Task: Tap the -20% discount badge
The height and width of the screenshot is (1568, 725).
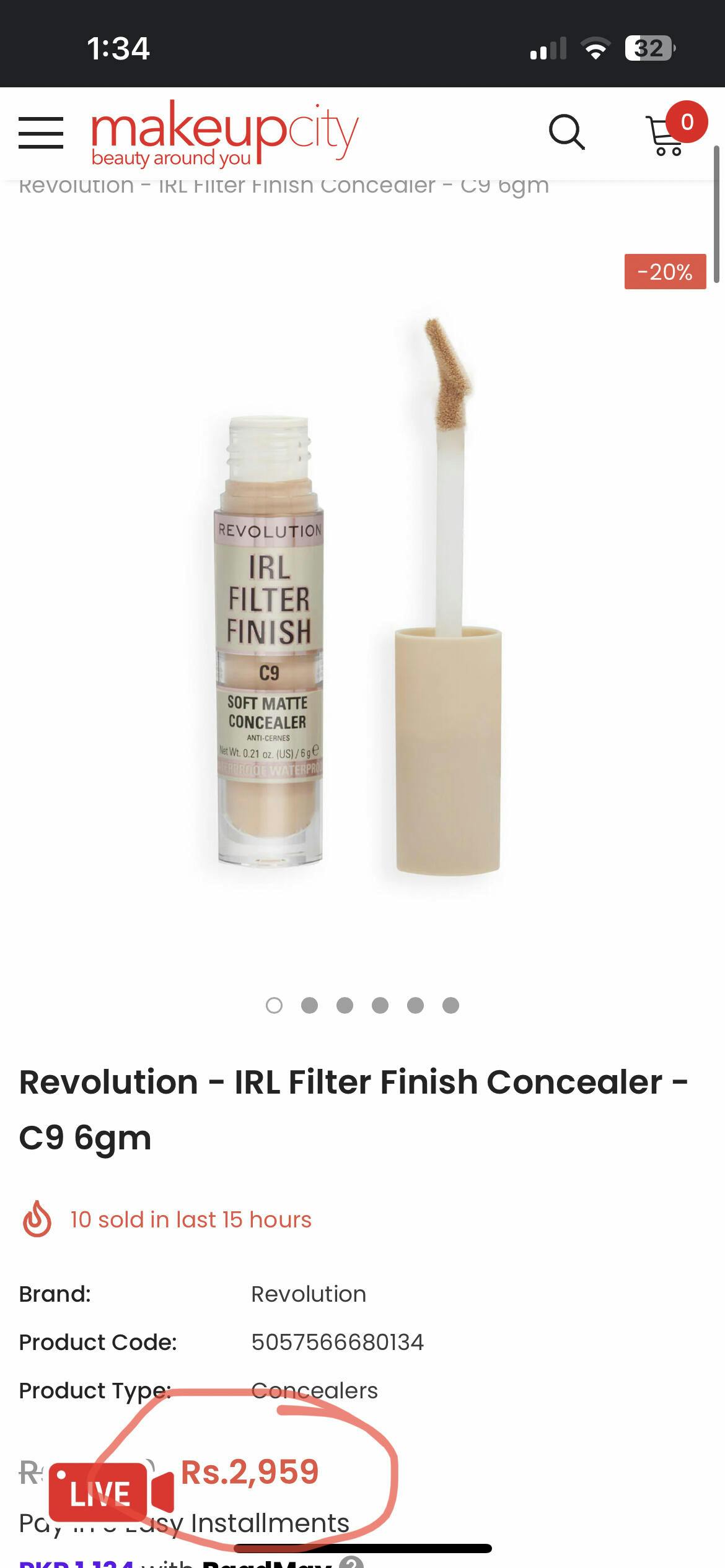Action: tap(665, 271)
